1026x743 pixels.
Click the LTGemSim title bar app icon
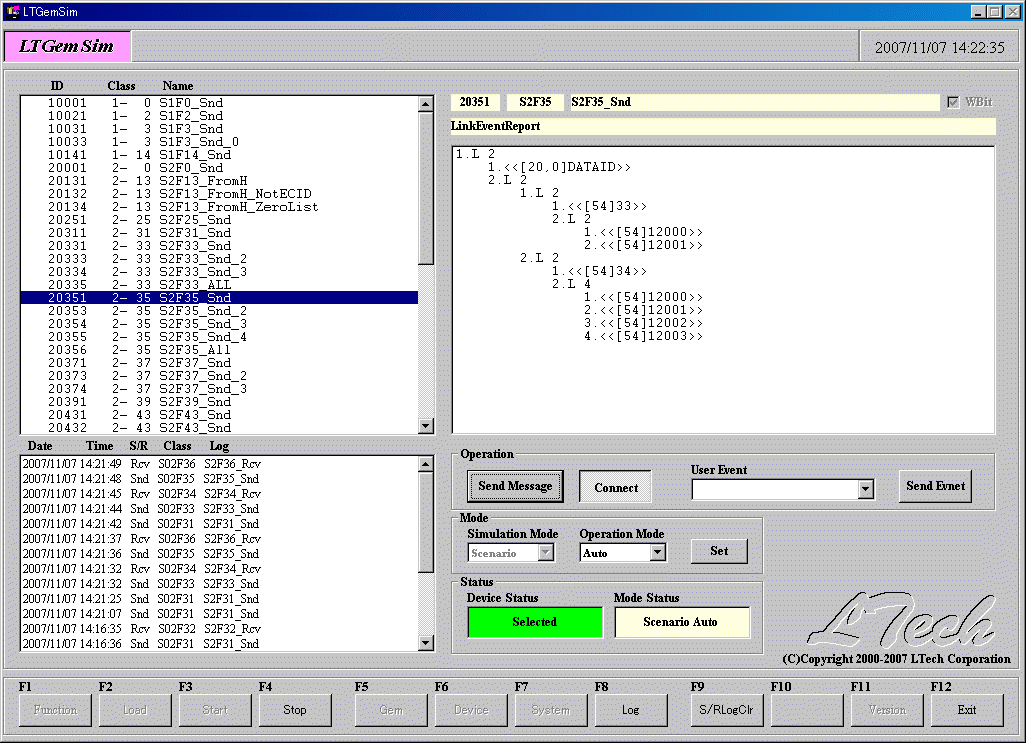click(x=13, y=12)
